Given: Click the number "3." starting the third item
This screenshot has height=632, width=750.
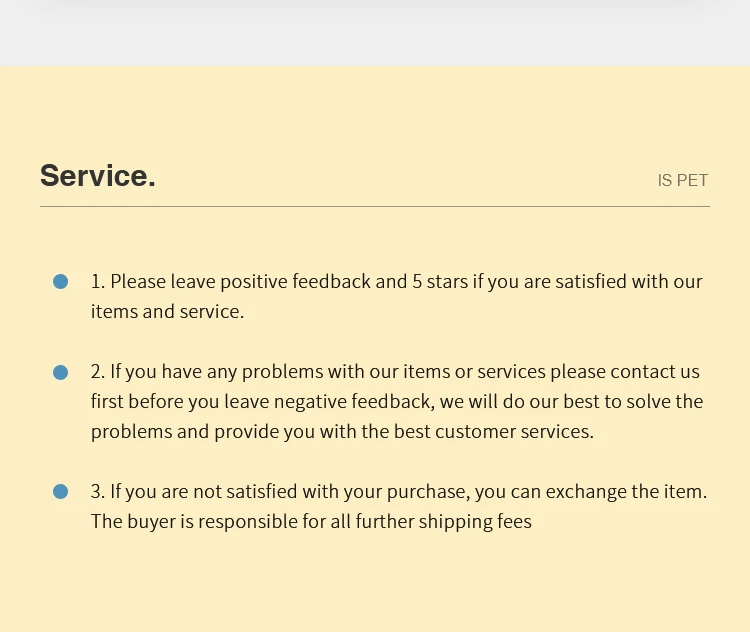Looking at the screenshot, I should tap(98, 492).
